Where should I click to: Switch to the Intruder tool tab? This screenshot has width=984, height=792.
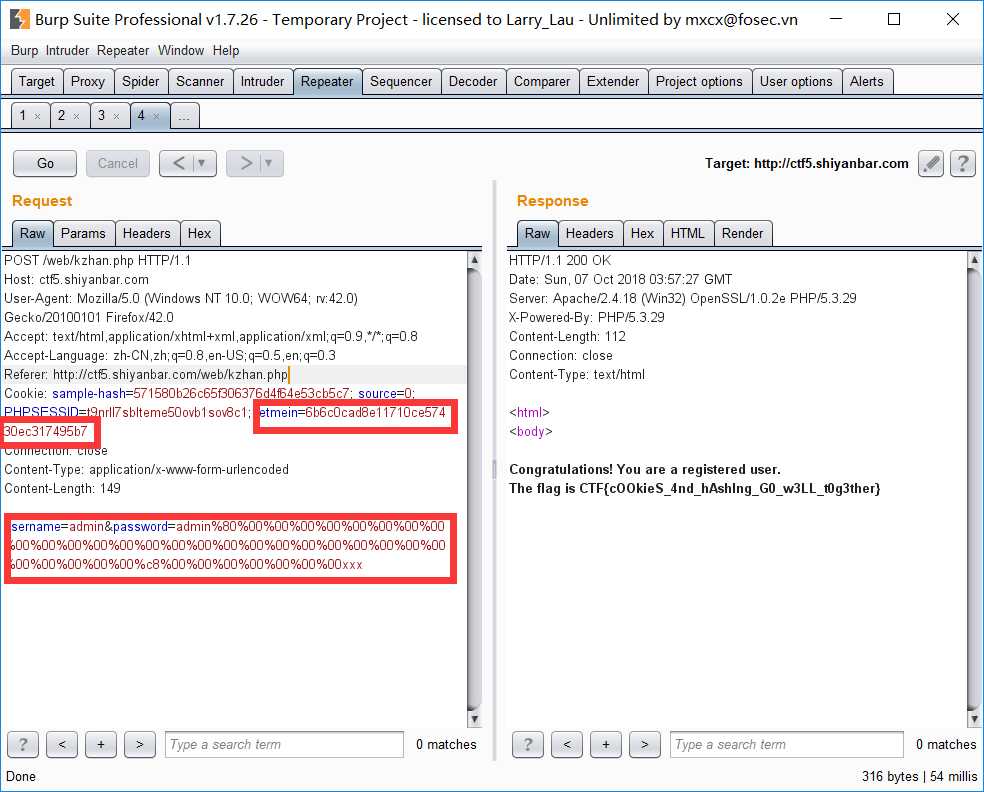[x=262, y=82]
